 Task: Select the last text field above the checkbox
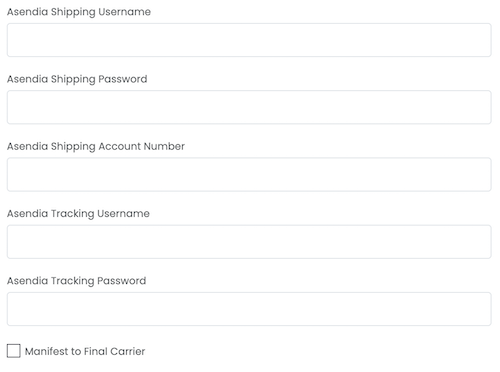249,309
